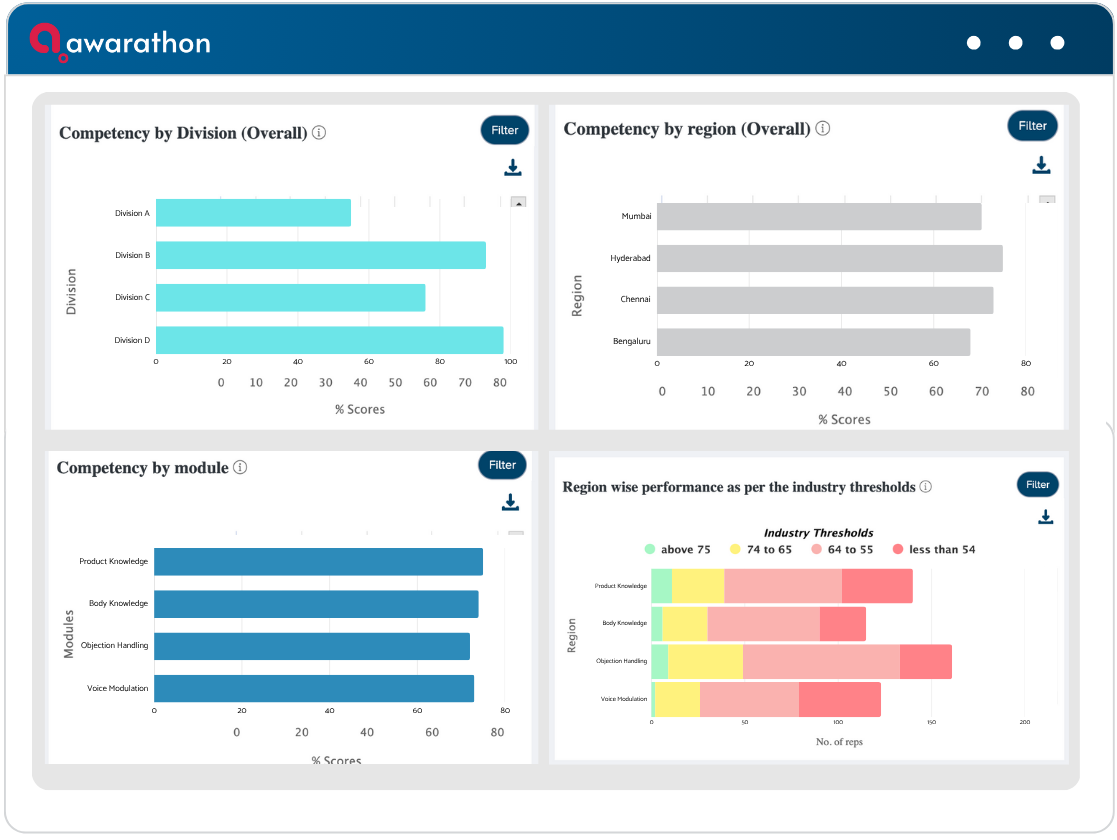1117x840 pixels.
Task: Open info icon beside Competency by module title
Action: click(240, 467)
